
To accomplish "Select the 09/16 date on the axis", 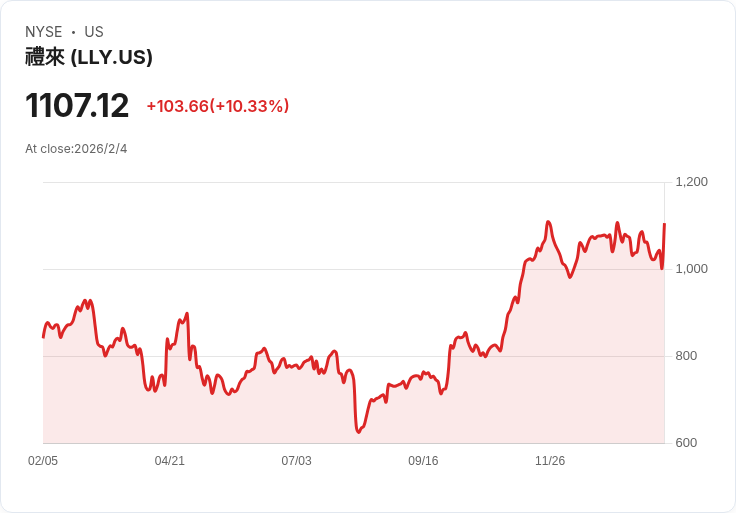I will (423, 461).
